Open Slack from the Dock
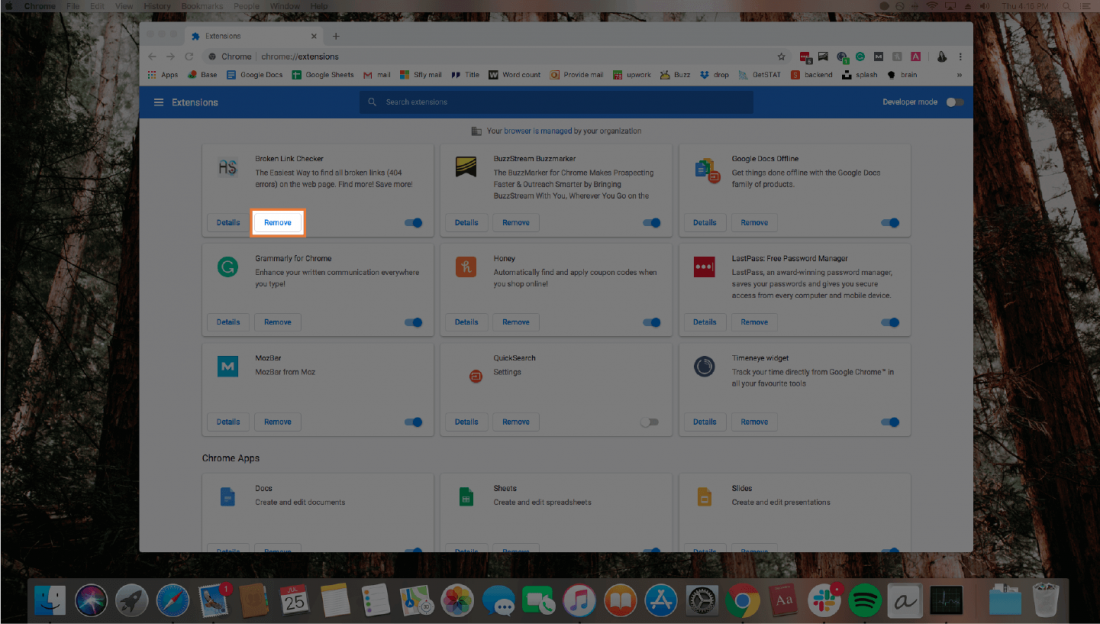1100x624 pixels. tap(823, 600)
